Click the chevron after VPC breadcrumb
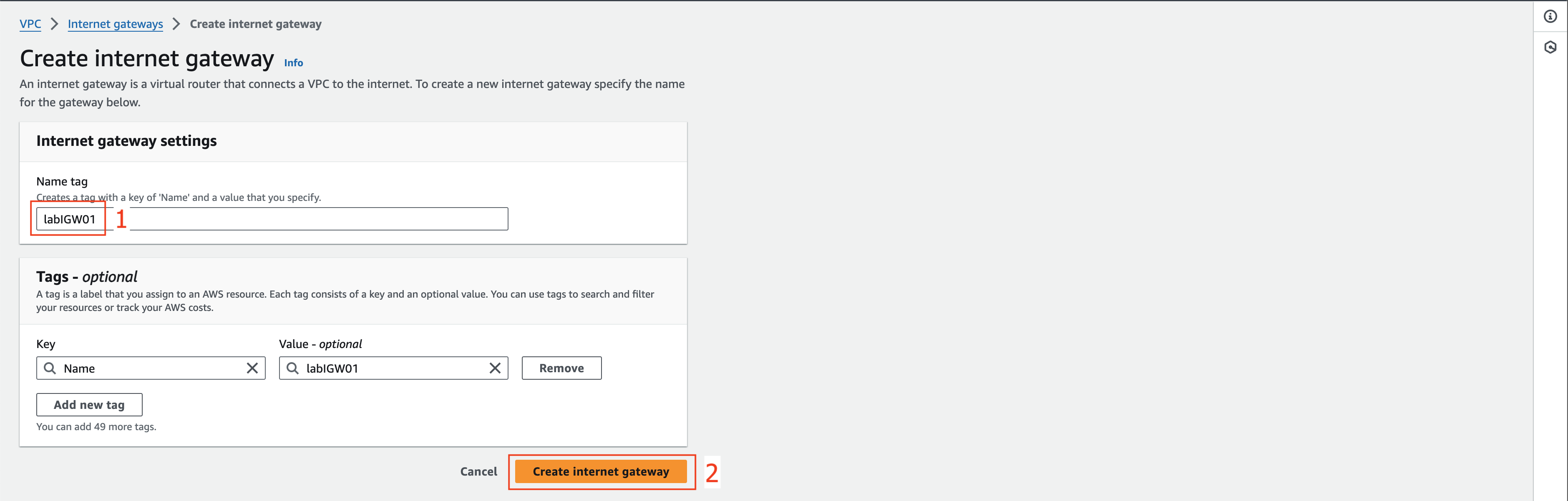 click(x=55, y=24)
